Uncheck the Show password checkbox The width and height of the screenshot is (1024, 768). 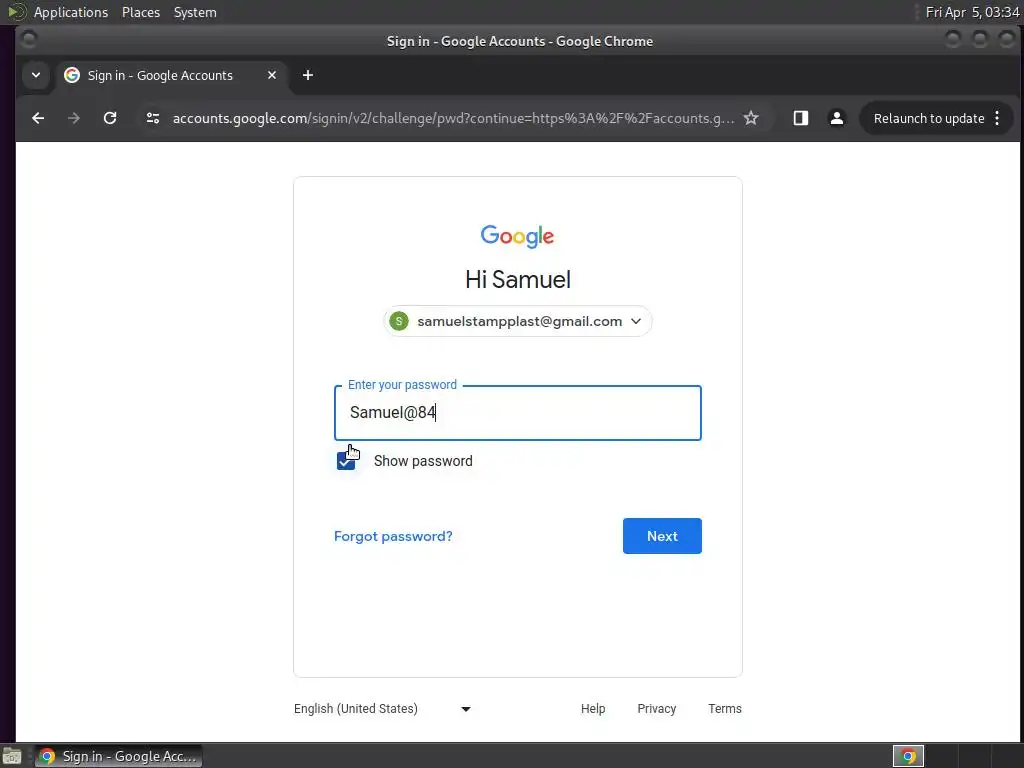[345, 461]
